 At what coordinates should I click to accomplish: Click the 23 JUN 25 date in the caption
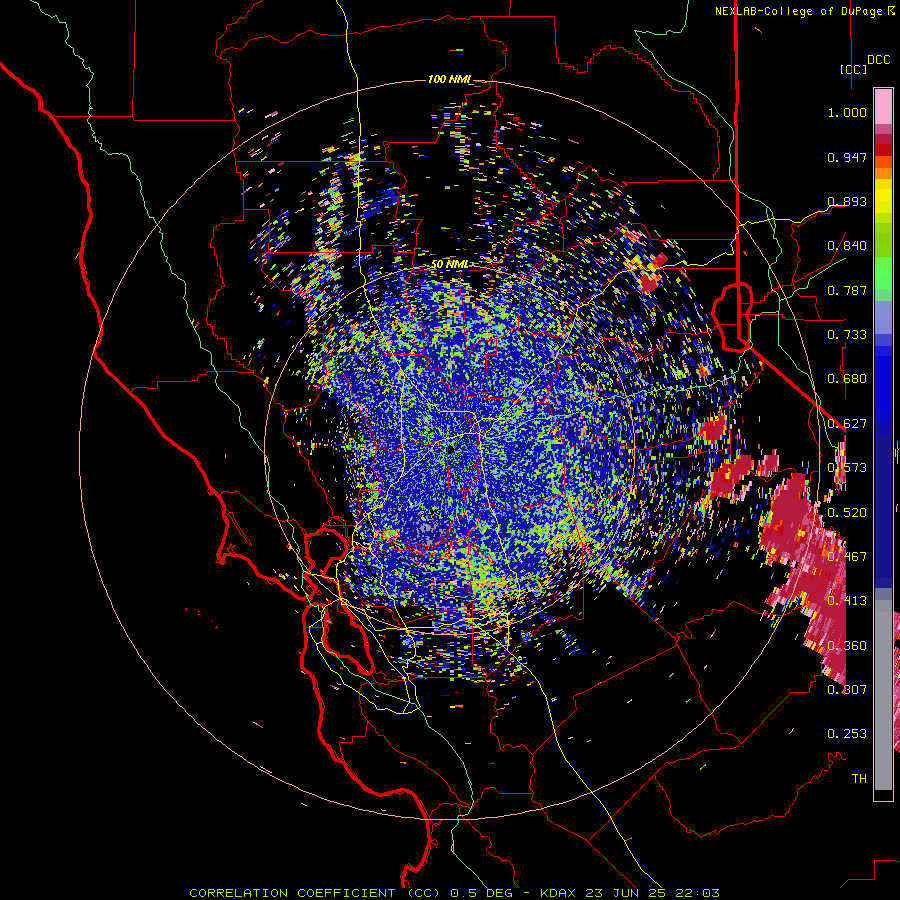point(626,893)
